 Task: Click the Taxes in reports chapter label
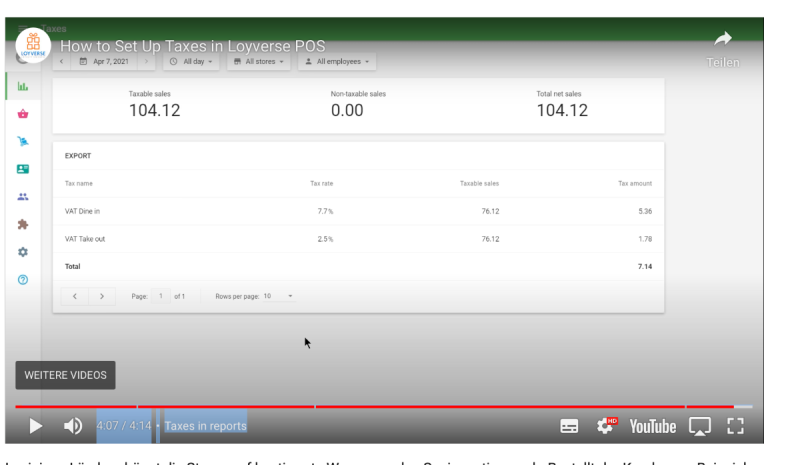[205, 426]
